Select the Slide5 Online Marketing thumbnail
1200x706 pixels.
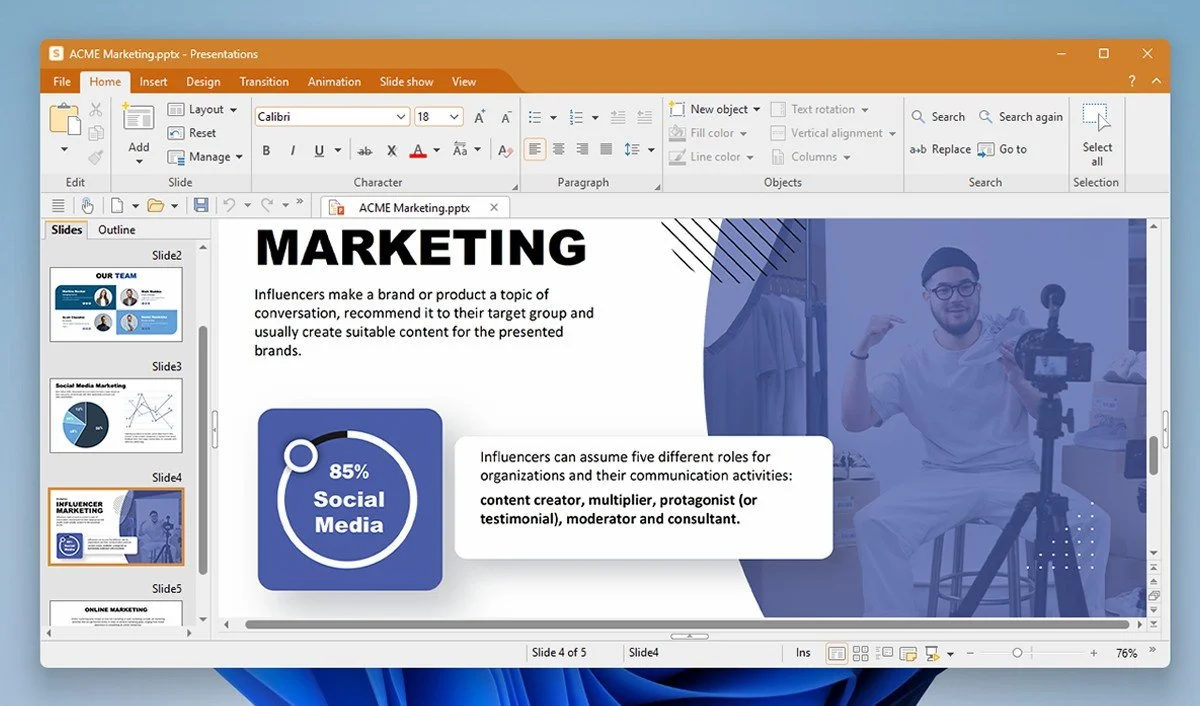pyautogui.click(x=116, y=613)
